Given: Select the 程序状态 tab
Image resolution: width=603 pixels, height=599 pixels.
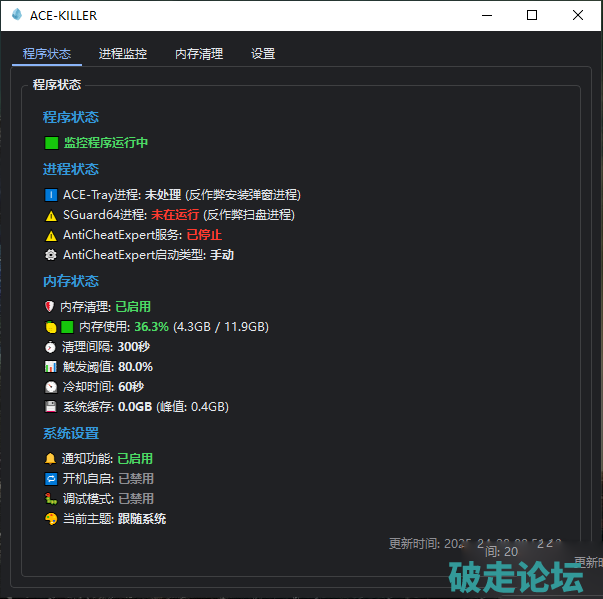Looking at the screenshot, I should [x=47, y=54].
